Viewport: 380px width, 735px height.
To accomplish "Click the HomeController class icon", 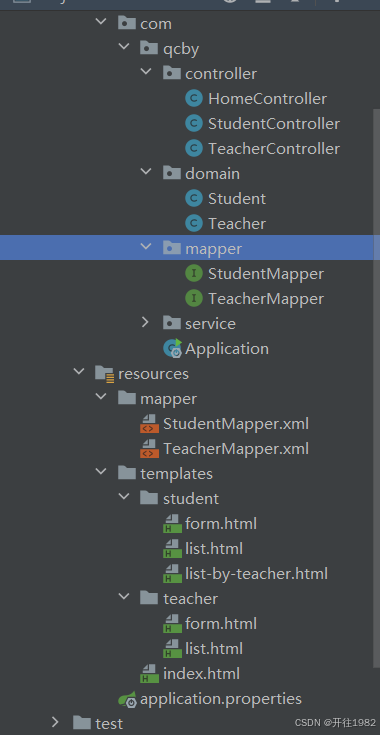I will click(x=194, y=99).
